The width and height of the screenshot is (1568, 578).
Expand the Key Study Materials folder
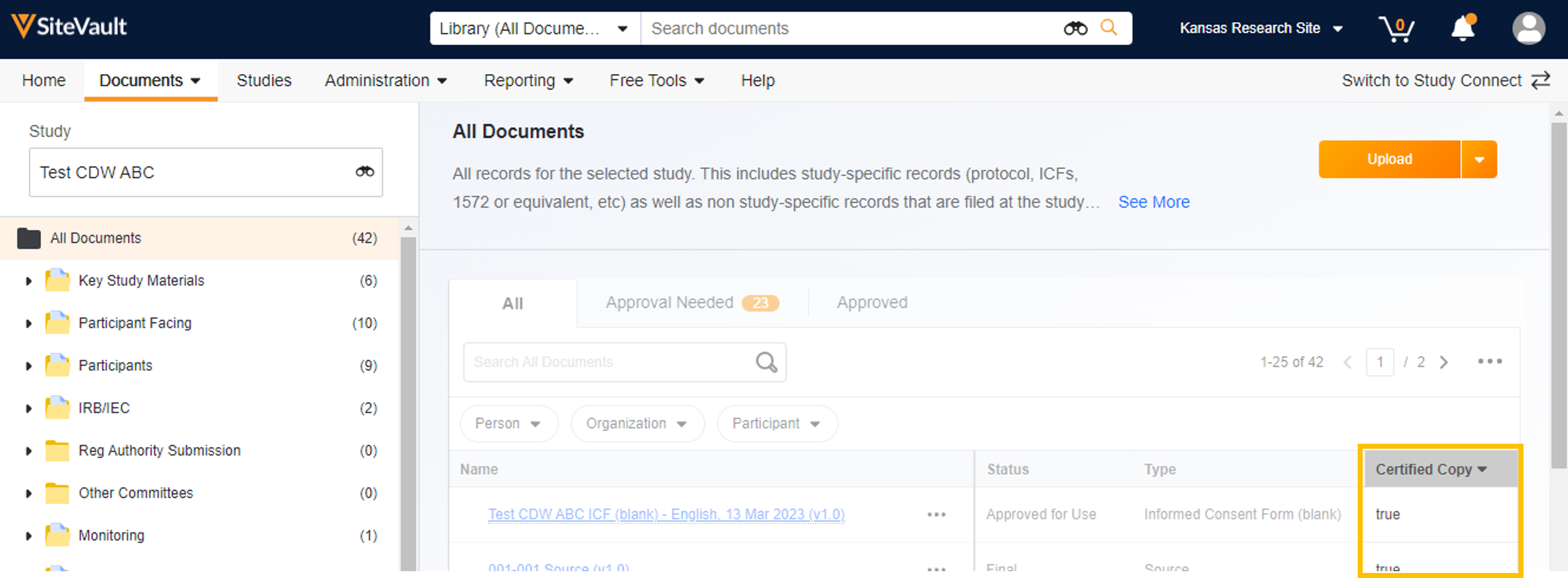pos(29,281)
